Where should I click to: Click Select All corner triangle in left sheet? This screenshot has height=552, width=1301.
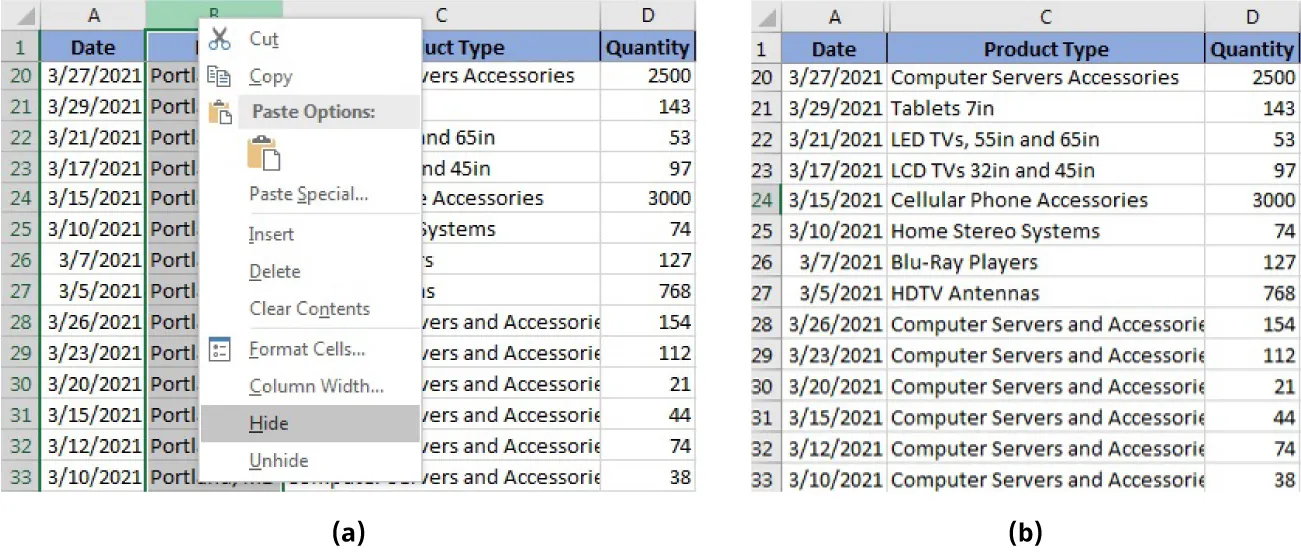click(x=22, y=16)
